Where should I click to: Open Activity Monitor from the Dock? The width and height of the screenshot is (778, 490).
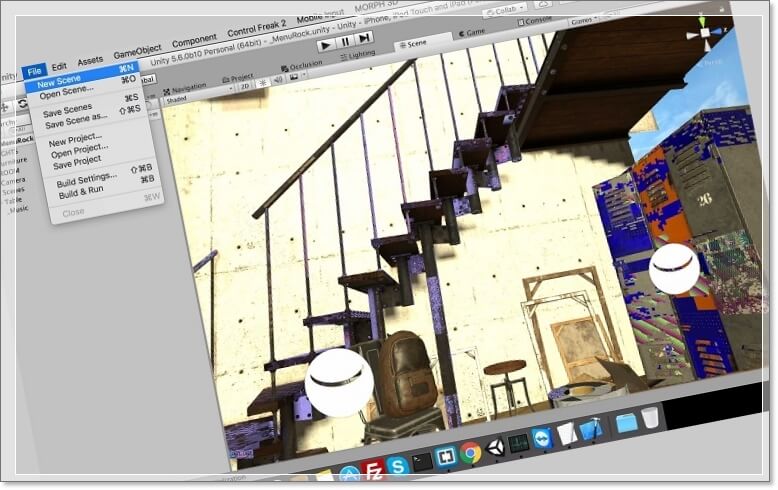pyautogui.click(x=519, y=443)
